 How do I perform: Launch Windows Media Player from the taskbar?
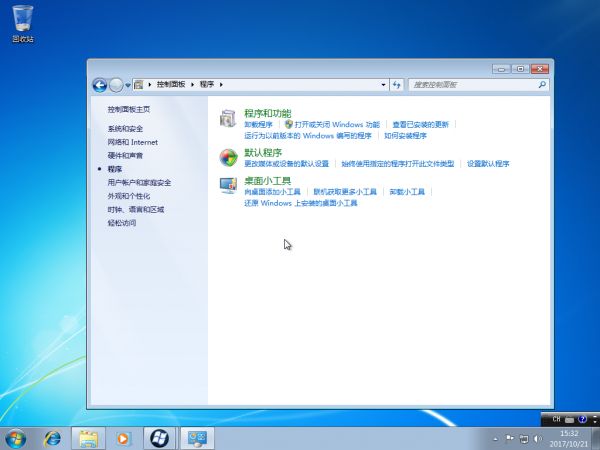pos(123,439)
